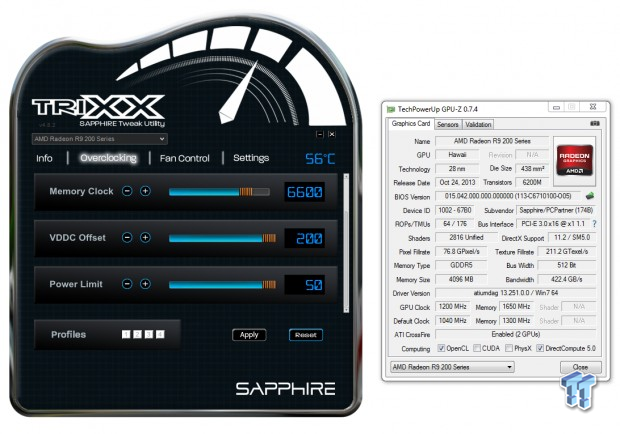Click the Memory Size 4096 MB field
620x434 pixels.
point(461,279)
